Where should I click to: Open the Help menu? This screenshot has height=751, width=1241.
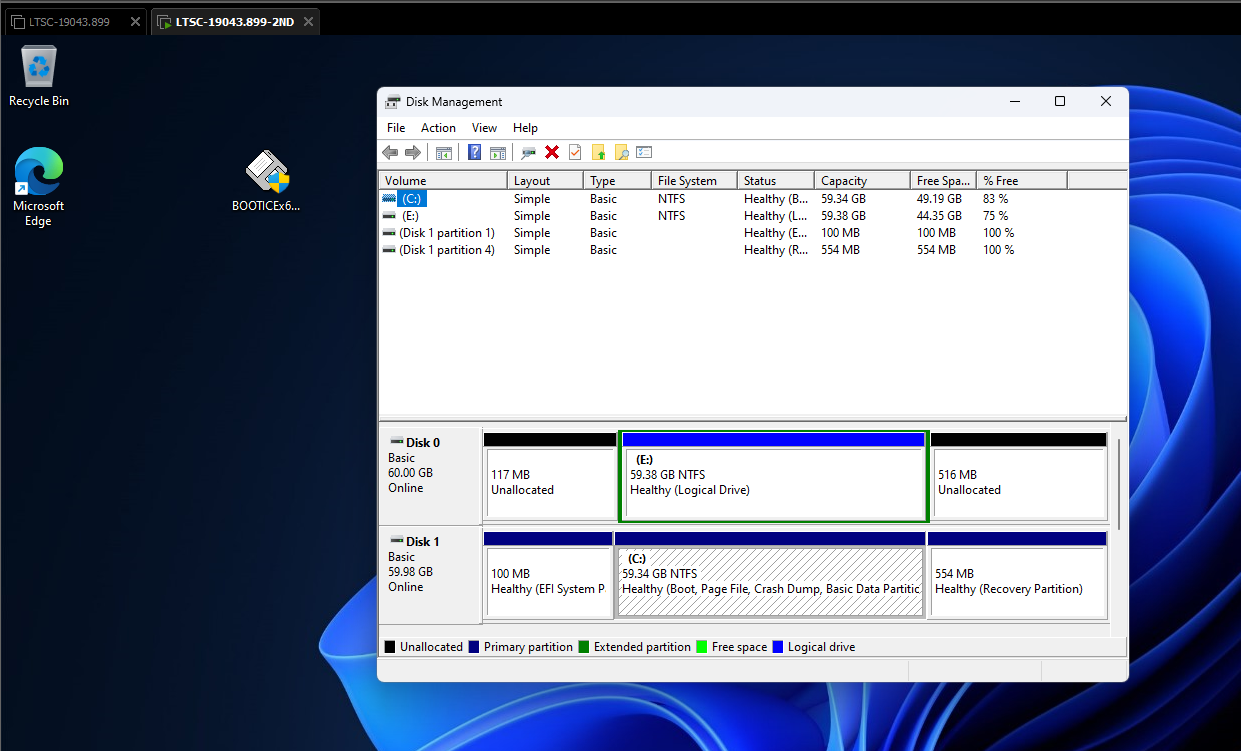coord(525,128)
